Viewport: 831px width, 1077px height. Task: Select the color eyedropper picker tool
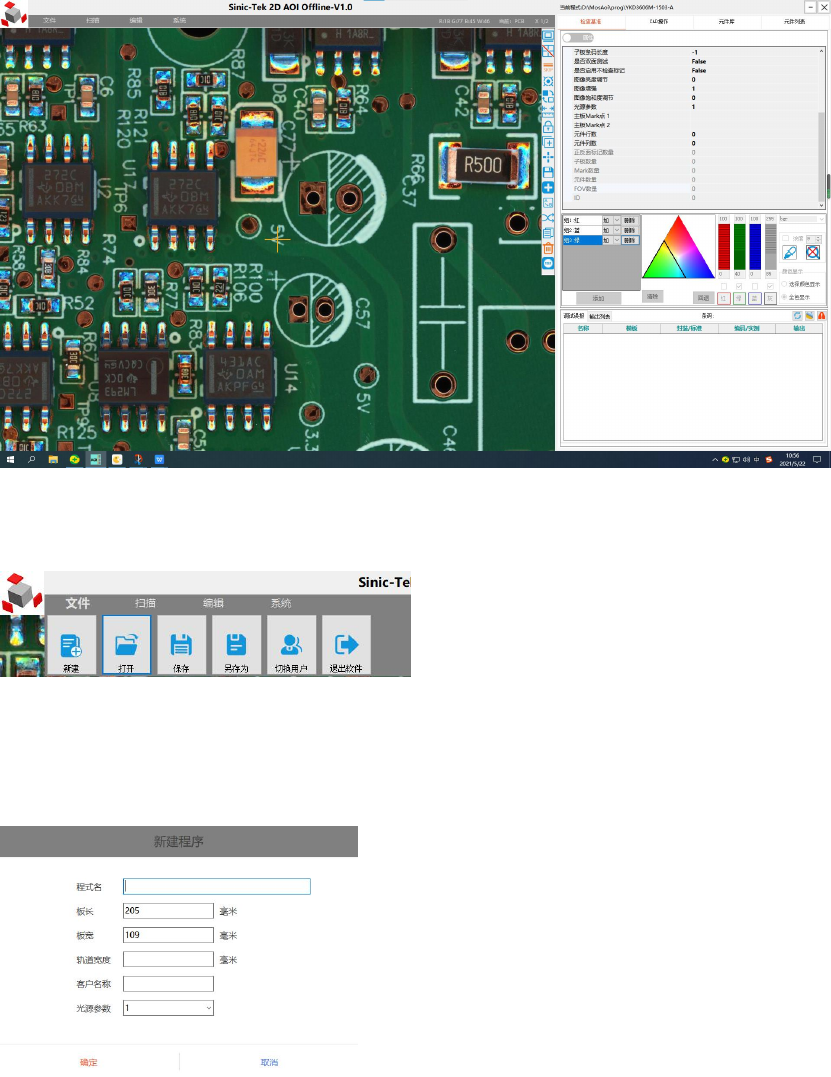click(790, 253)
